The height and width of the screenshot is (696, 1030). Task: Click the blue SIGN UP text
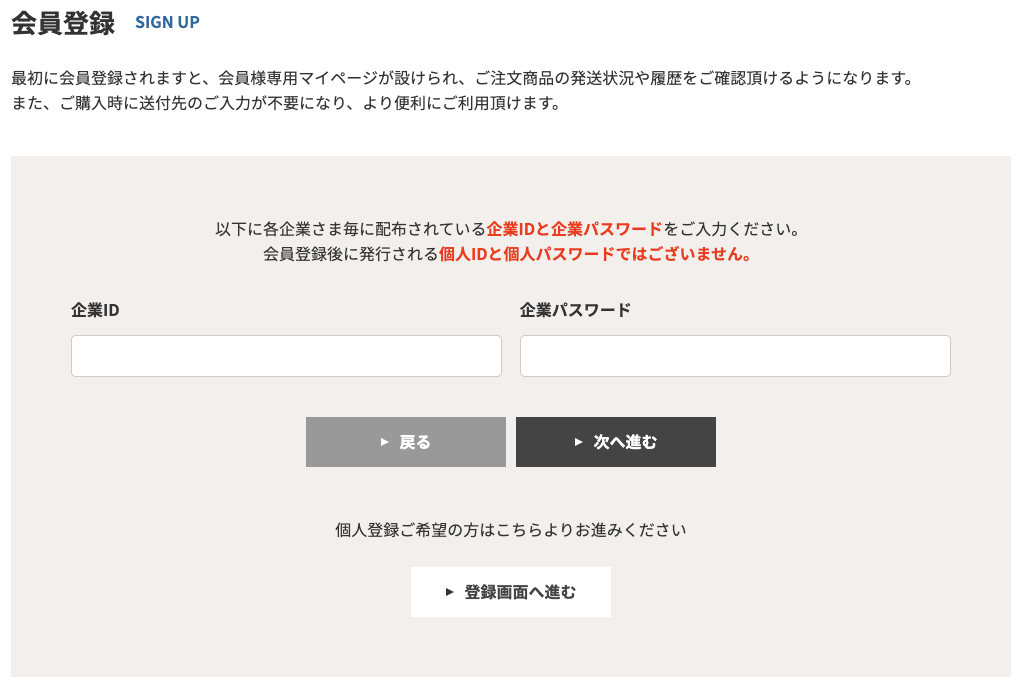167,22
